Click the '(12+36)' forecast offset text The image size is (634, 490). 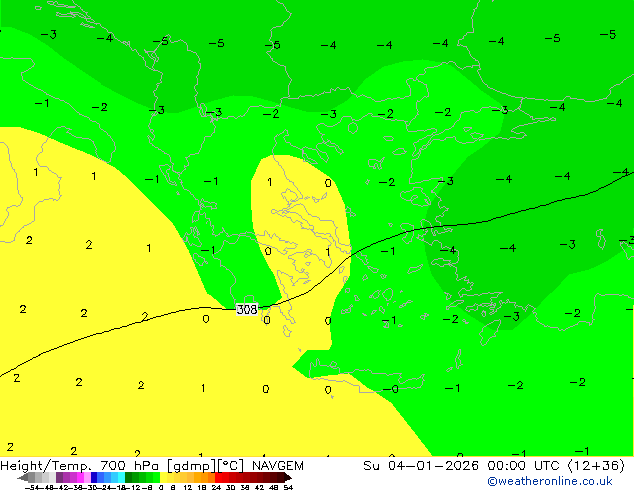(x=597, y=466)
